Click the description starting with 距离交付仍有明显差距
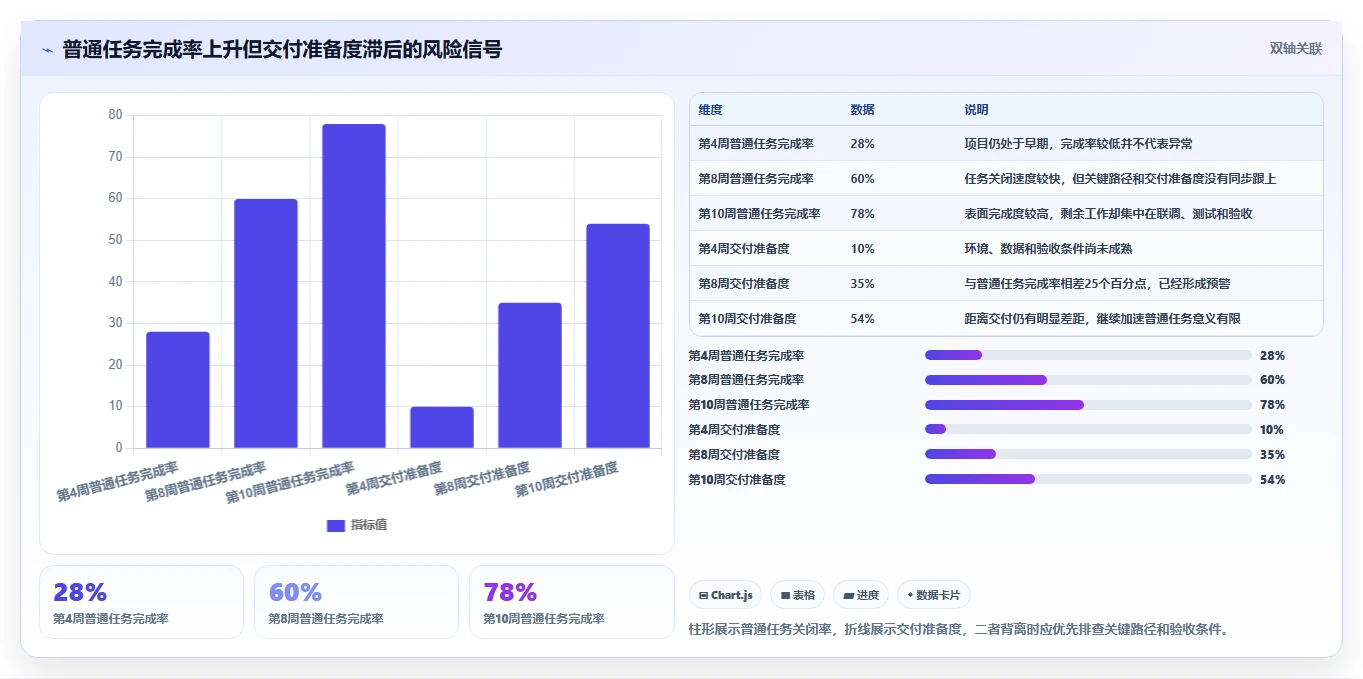 [x=1102, y=319]
